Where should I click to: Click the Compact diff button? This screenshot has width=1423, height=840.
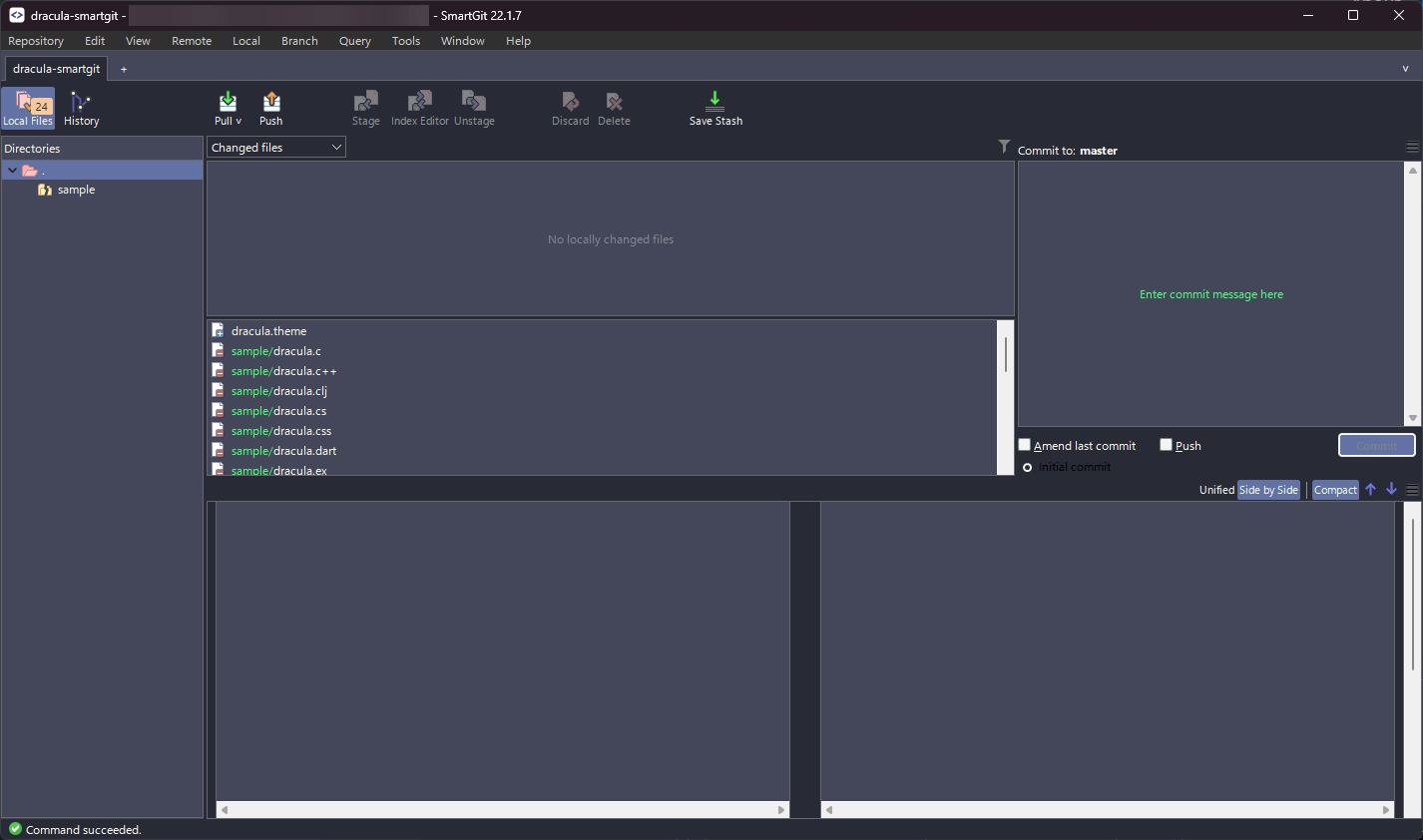(1334, 489)
